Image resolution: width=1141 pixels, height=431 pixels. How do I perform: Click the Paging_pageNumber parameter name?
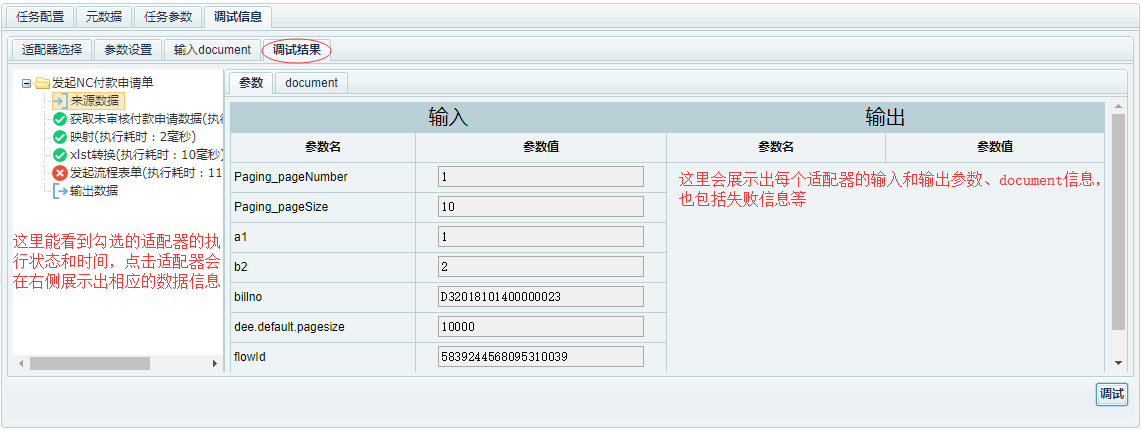pyautogui.click(x=291, y=177)
